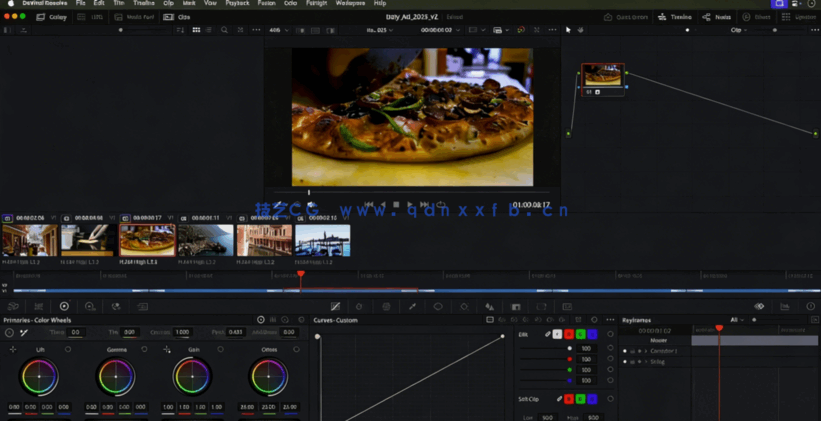Screen dimensions: 821x421
Task: Toggle the red channel edit button in Curves
Action: click(x=569, y=334)
